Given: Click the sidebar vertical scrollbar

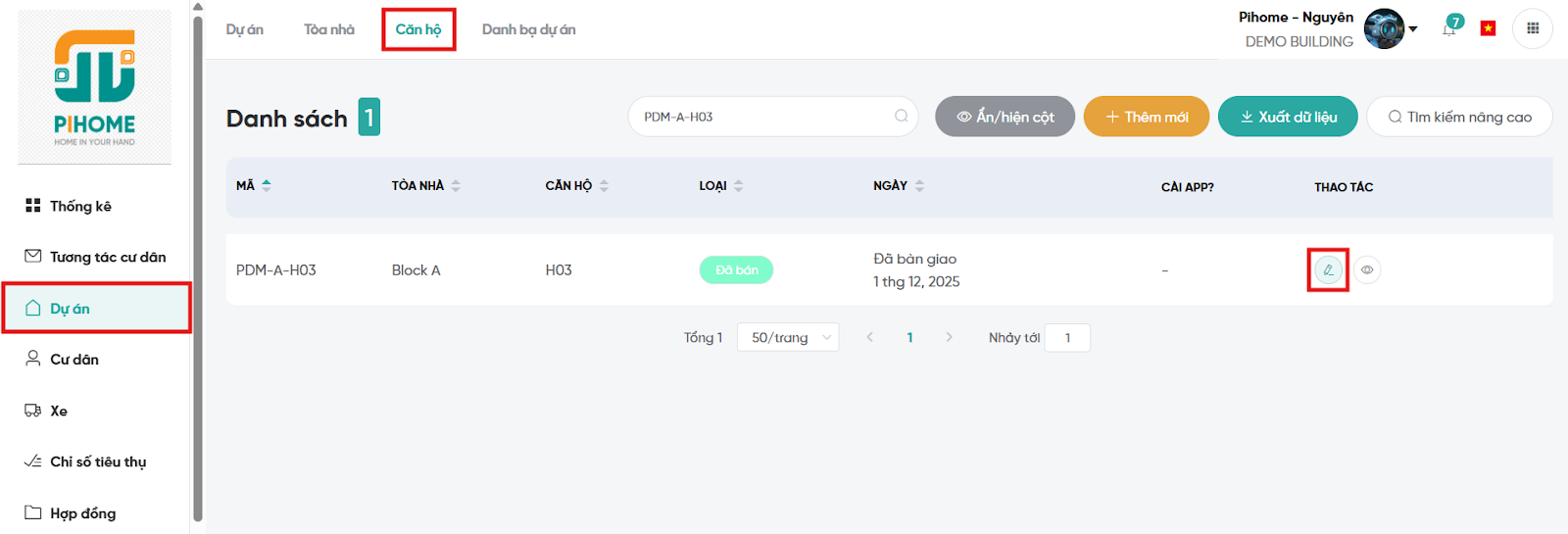Looking at the screenshot, I should point(198,265).
